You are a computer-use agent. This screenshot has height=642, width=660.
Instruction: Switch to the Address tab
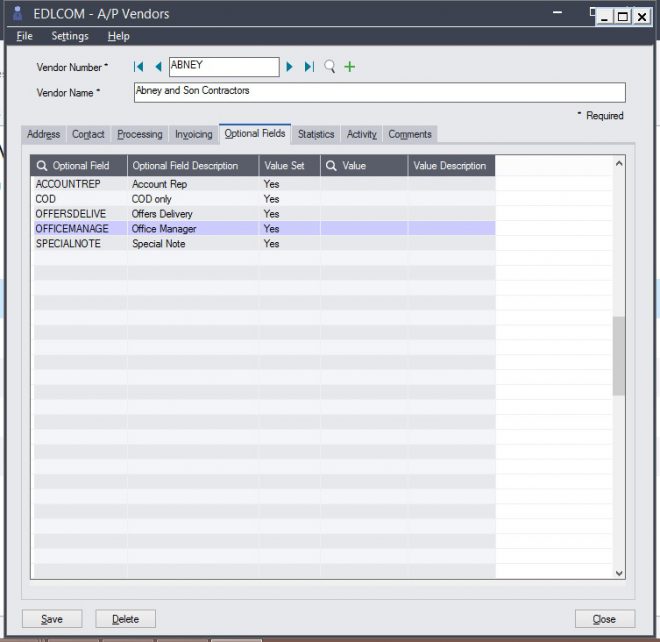pyautogui.click(x=43, y=134)
